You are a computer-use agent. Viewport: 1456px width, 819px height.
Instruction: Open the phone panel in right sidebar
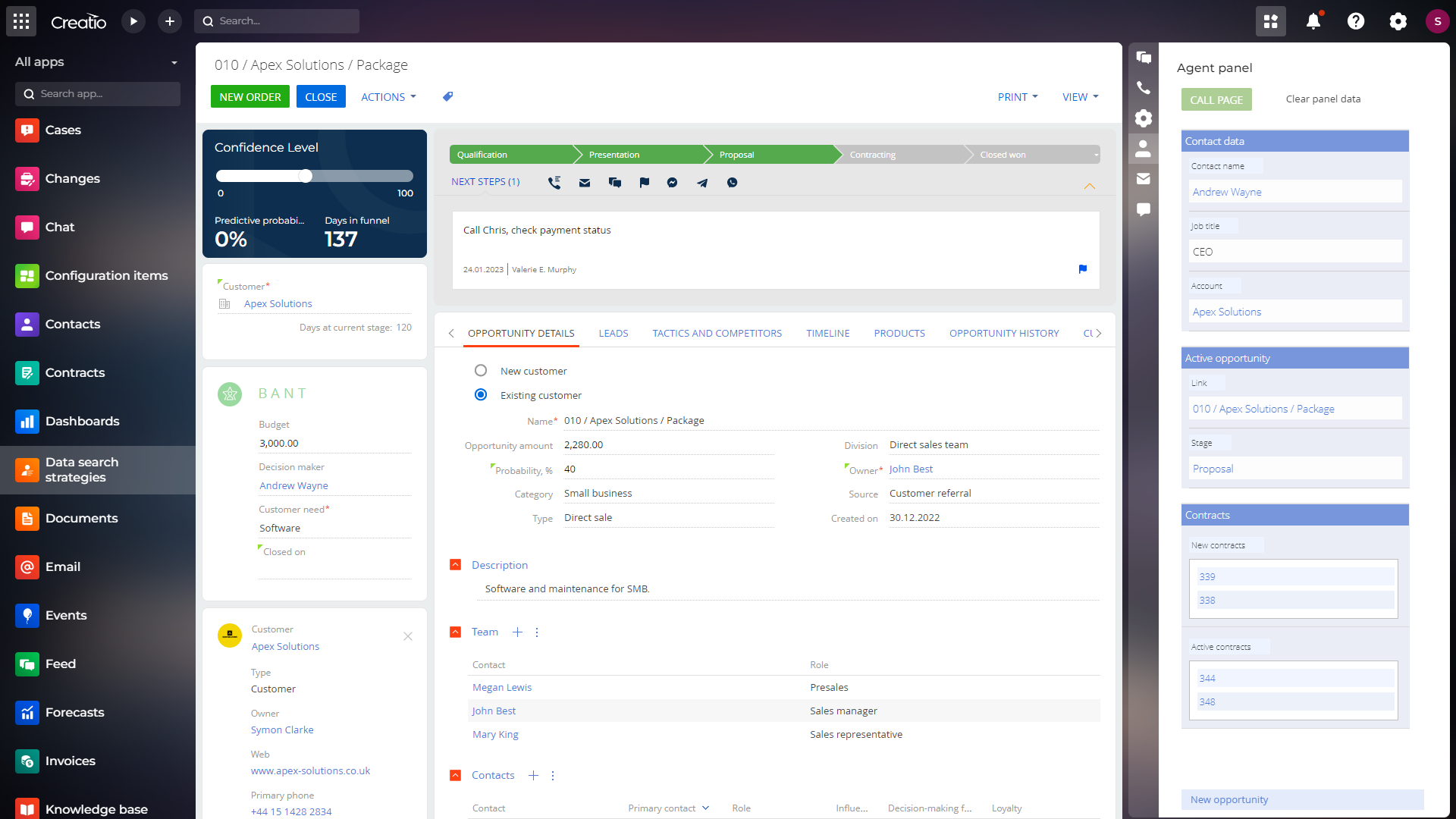[1144, 88]
